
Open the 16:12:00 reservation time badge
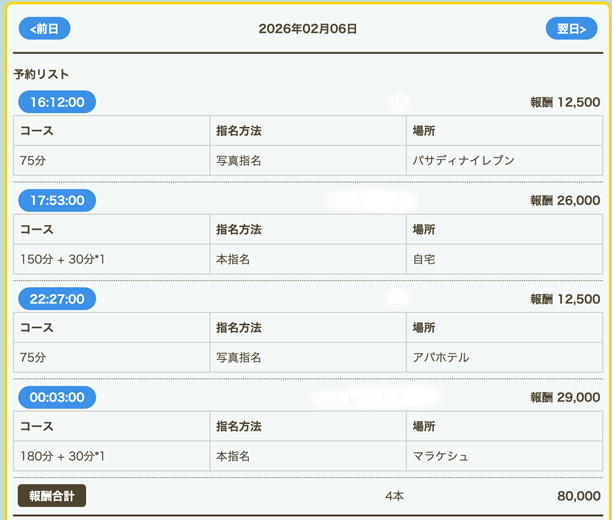57,102
